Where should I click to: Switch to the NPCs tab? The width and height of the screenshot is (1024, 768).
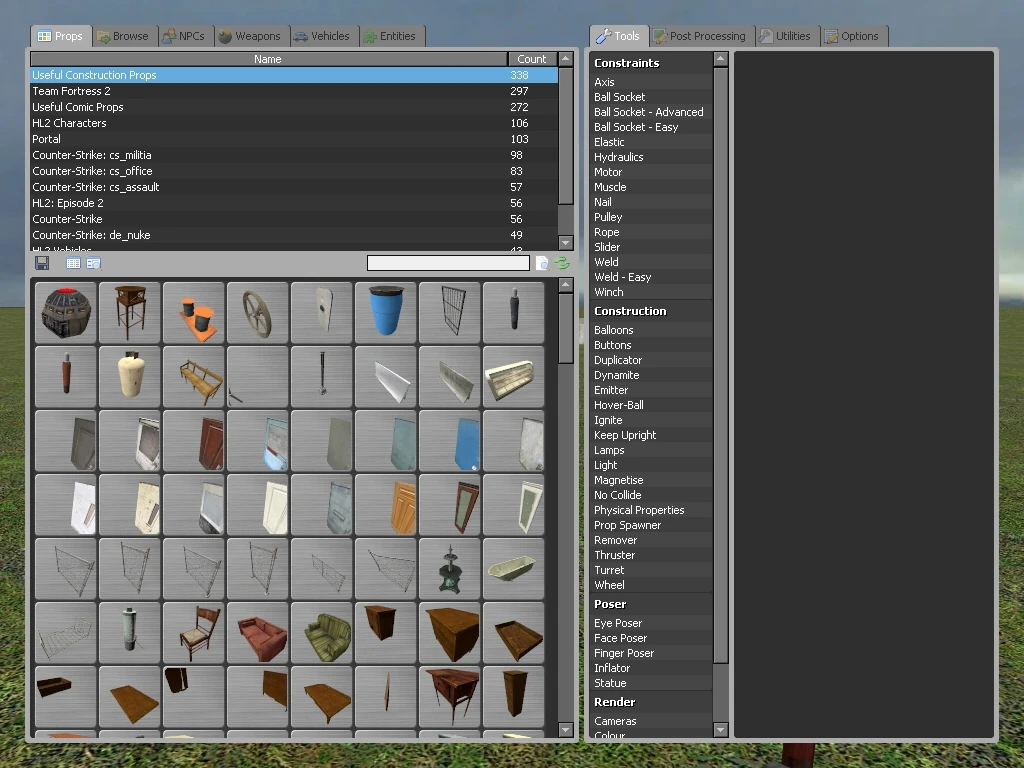184,36
